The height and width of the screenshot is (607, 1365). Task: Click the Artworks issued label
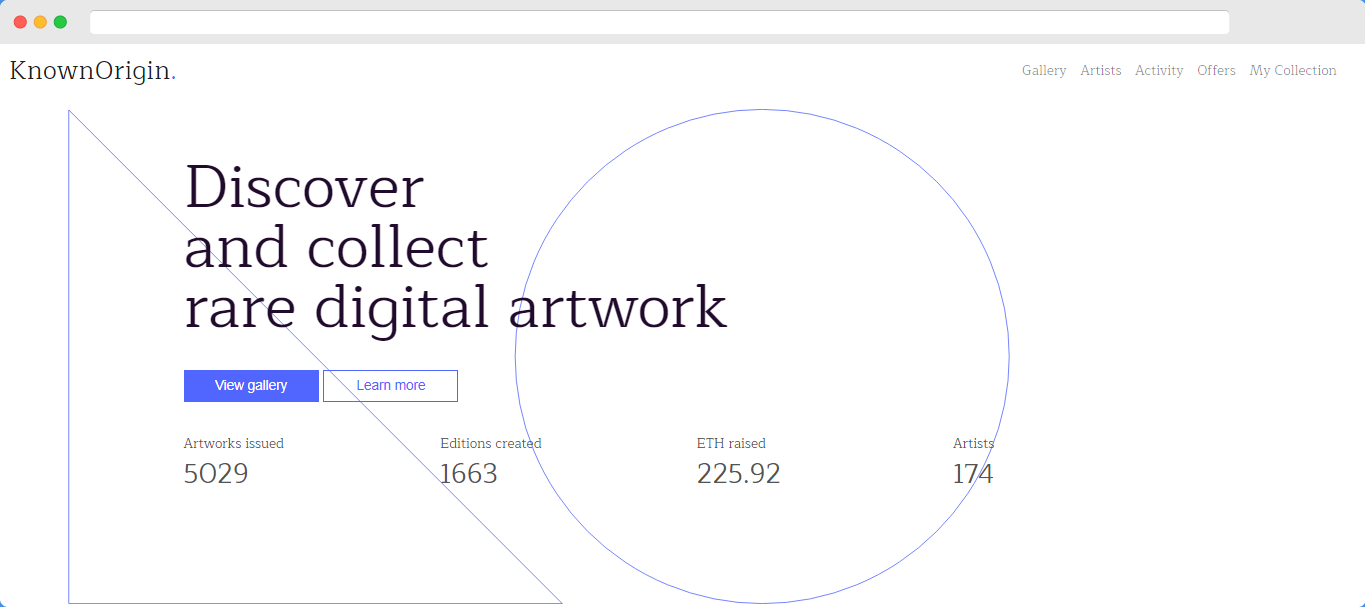[x=233, y=443]
